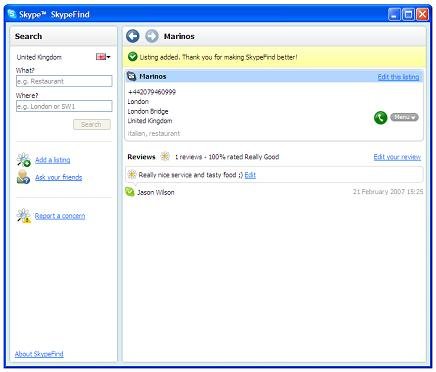This screenshot has width=436, height=372.
Task: Click the Where? location field
Action: pyautogui.click(x=64, y=106)
